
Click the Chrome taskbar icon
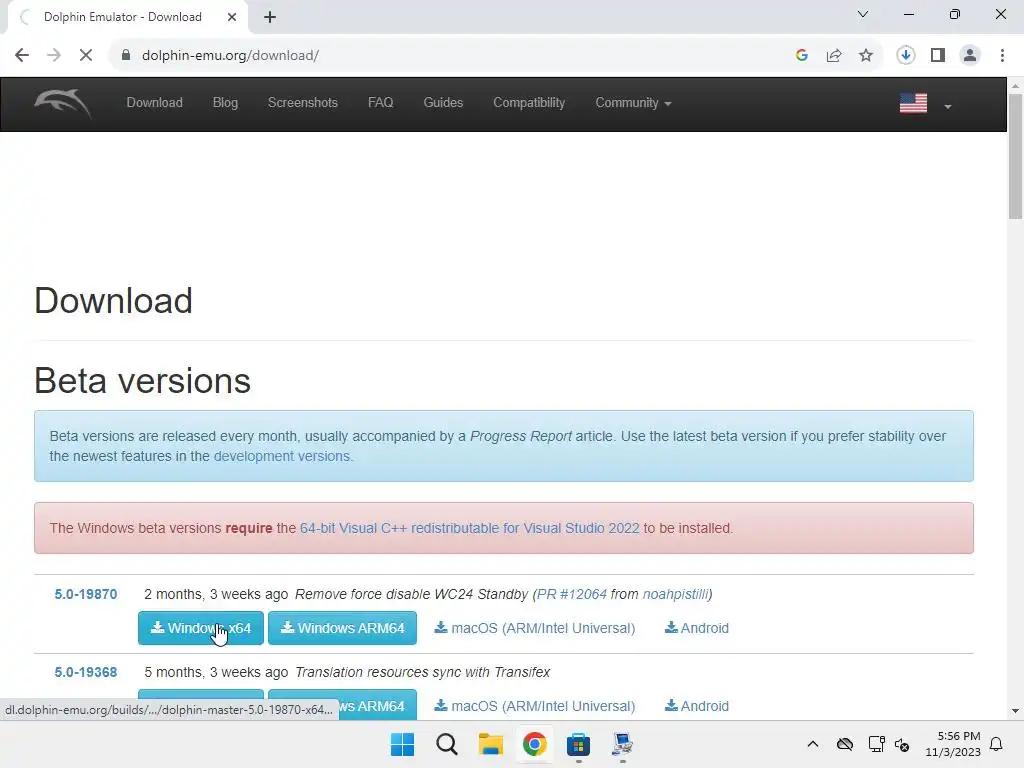tap(534, 744)
